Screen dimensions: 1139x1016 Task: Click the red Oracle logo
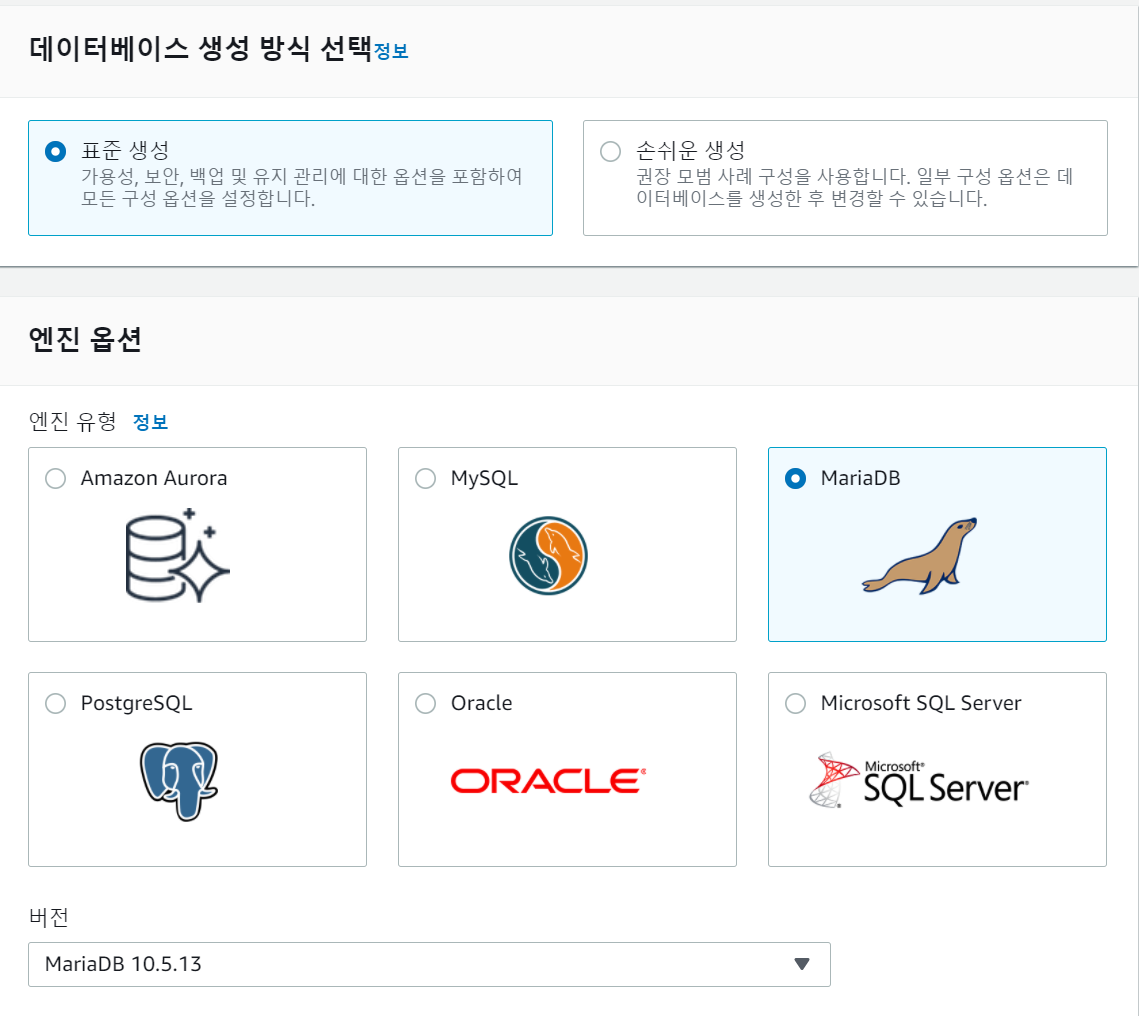coord(548,781)
